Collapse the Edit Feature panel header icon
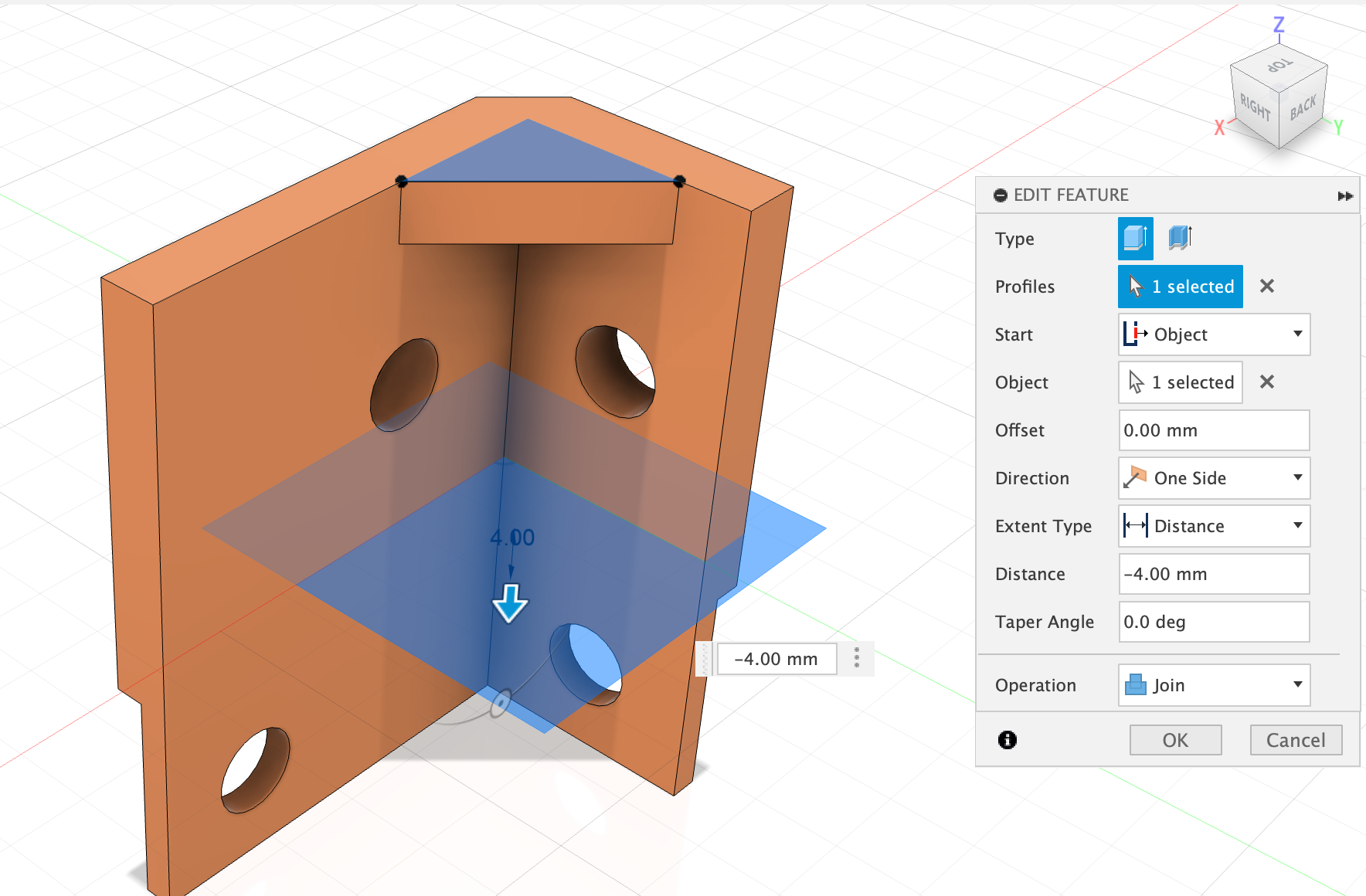1366x896 pixels. click(x=1001, y=195)
